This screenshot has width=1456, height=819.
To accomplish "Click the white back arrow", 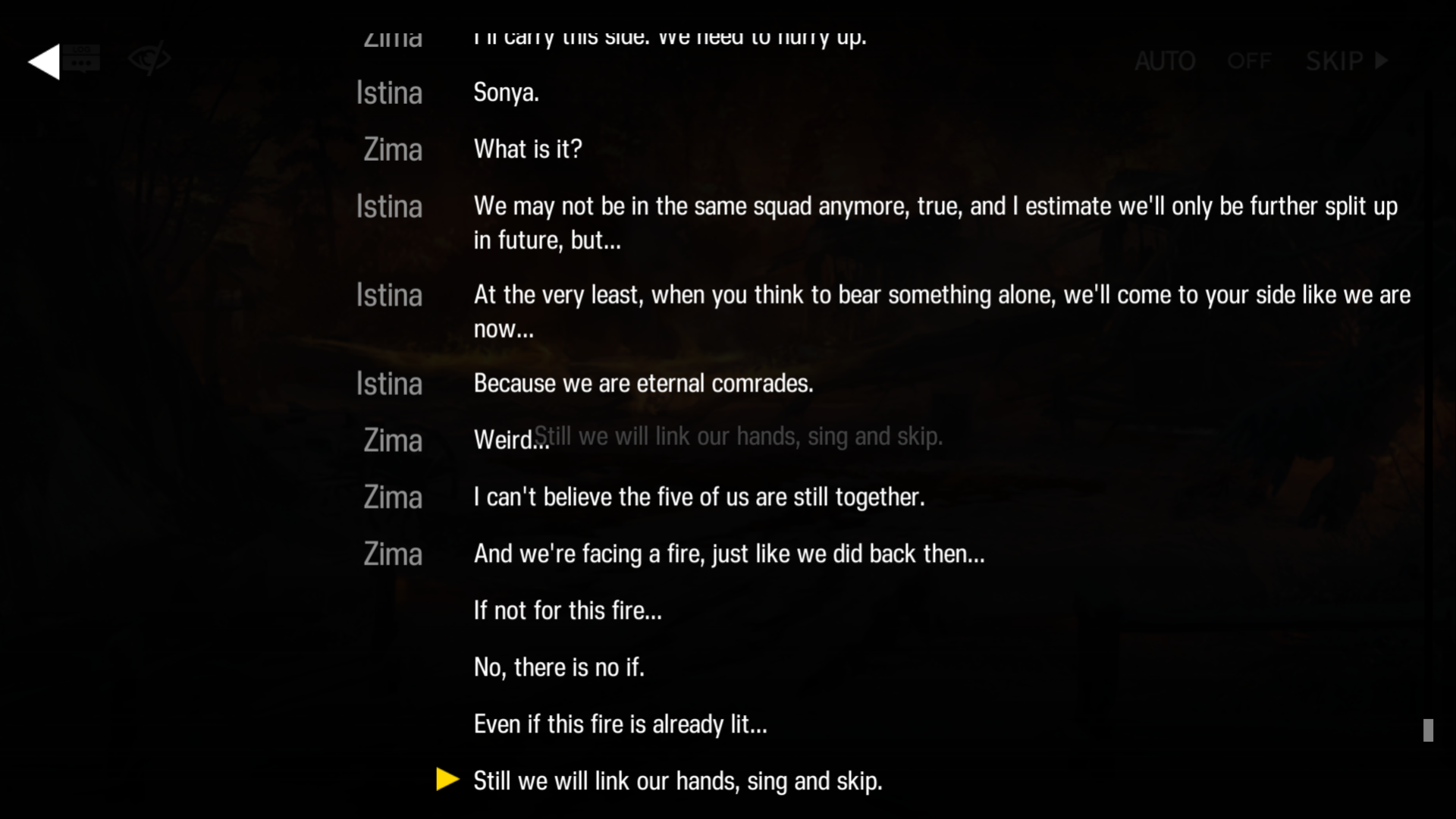I will (44, 61).
